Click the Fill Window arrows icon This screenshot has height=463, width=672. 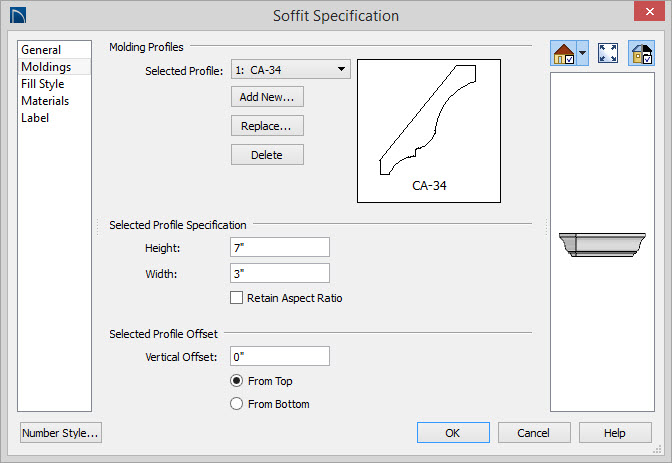coord(608,53)
